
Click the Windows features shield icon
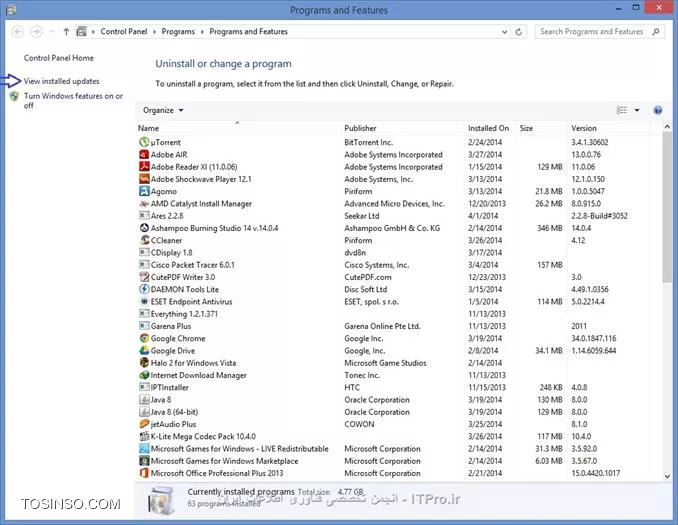15,96
